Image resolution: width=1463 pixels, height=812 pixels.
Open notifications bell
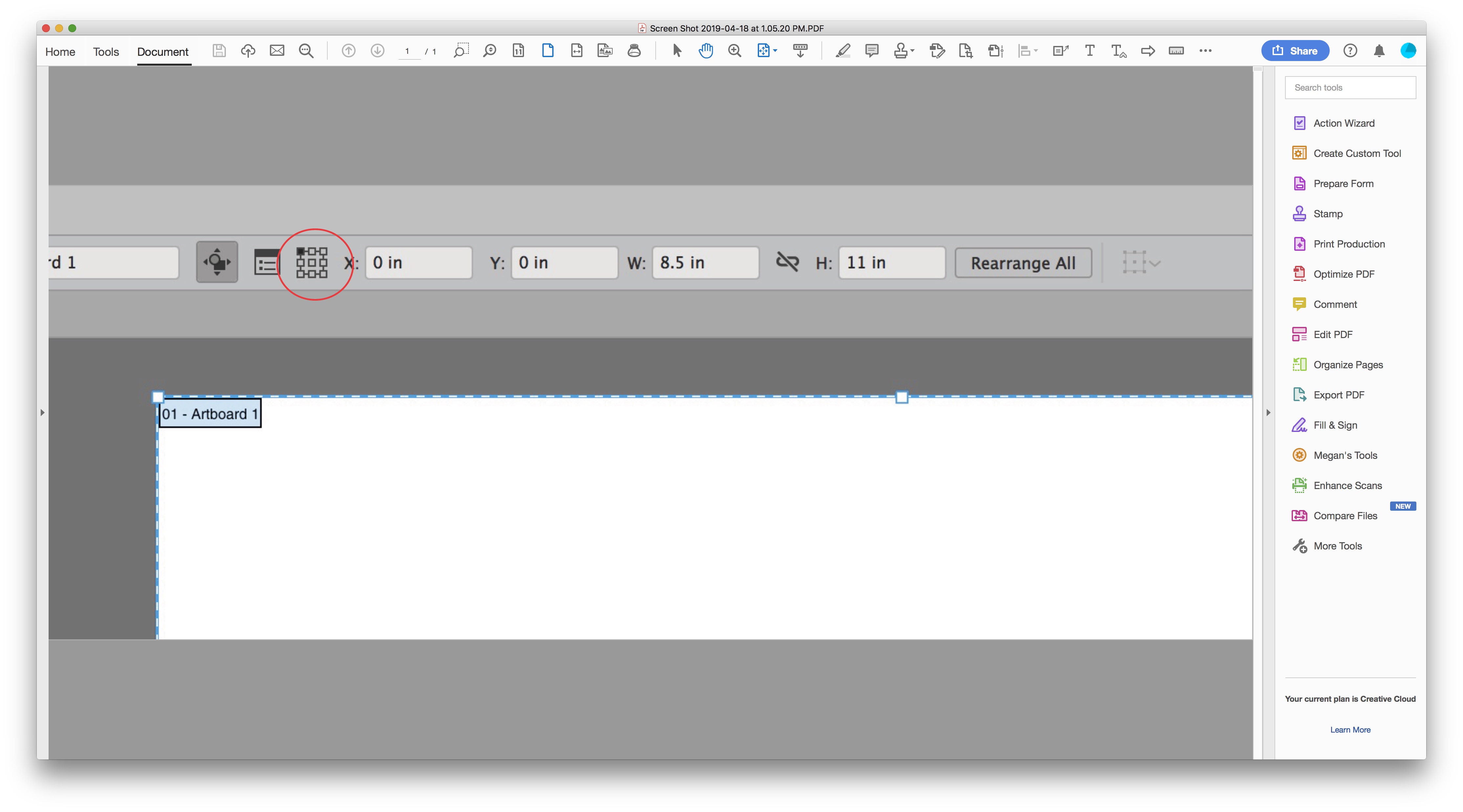point(1379,51)
